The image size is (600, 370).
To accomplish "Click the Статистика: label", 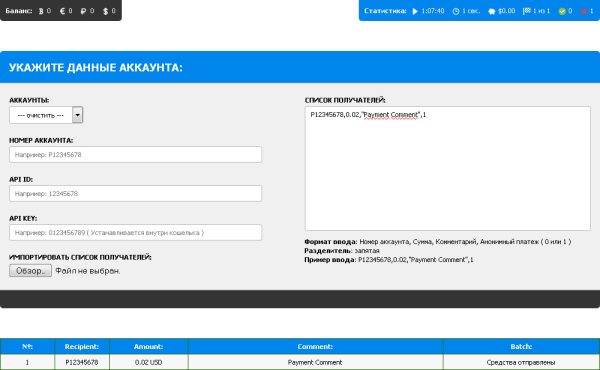I will pos(385,11).
